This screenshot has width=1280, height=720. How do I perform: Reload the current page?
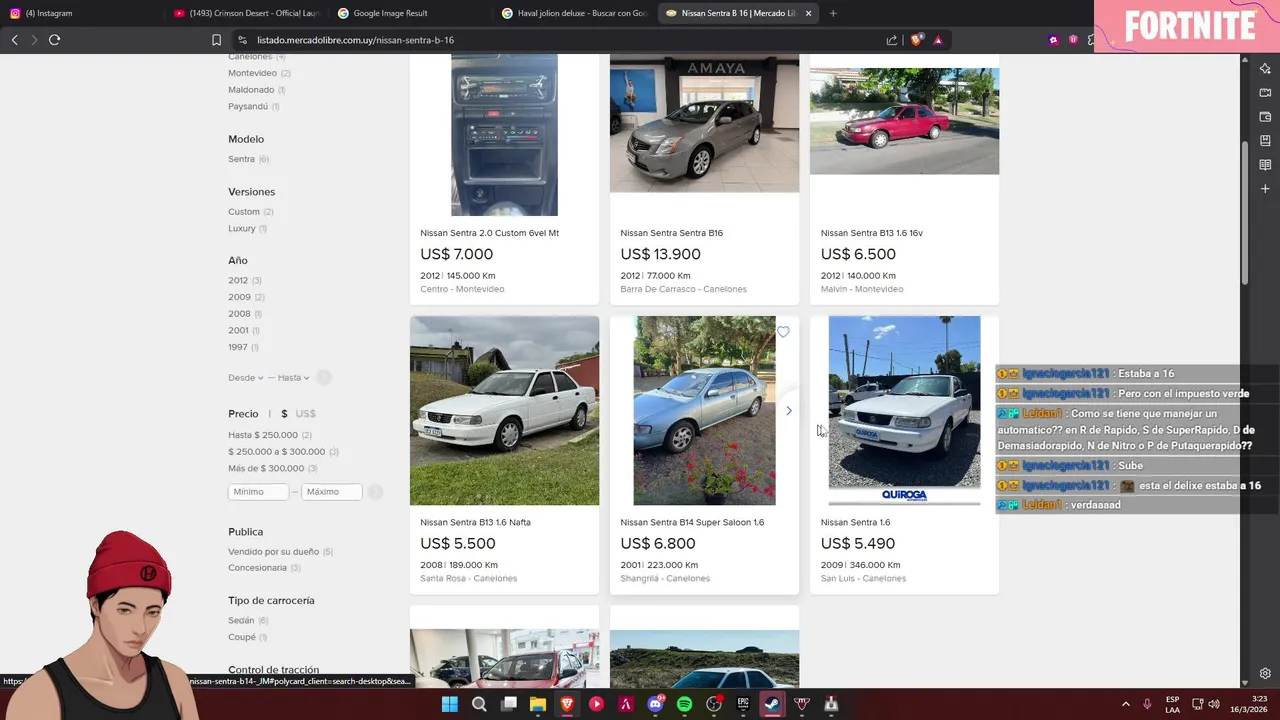[x=54, y=40]
